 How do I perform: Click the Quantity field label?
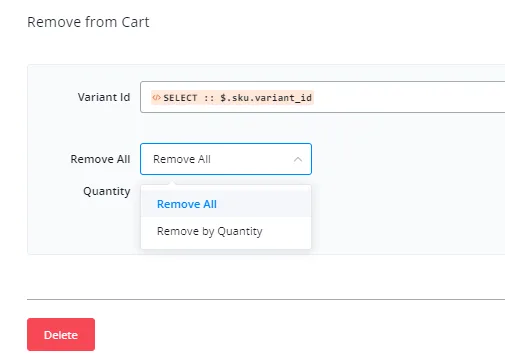107,191
